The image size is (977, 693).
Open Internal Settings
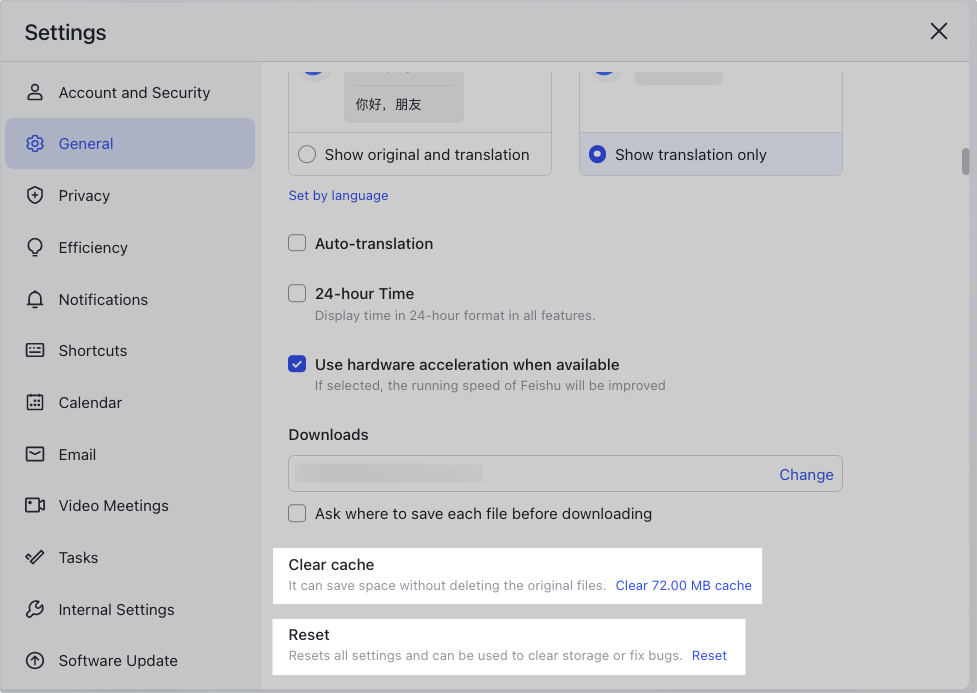coord(116,609)
